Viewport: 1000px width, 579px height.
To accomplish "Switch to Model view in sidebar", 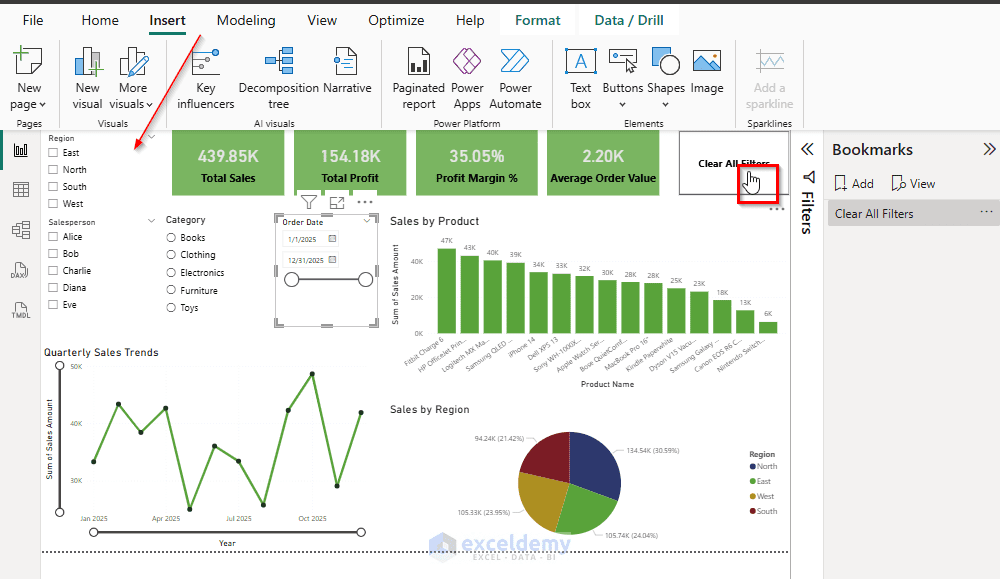I will (20, 230).
